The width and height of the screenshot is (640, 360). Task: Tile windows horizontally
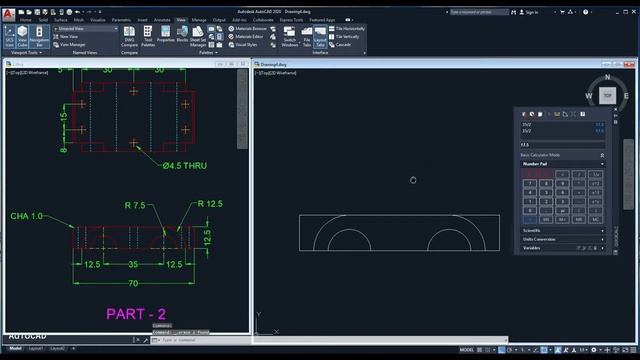click(x=347, y=29)
